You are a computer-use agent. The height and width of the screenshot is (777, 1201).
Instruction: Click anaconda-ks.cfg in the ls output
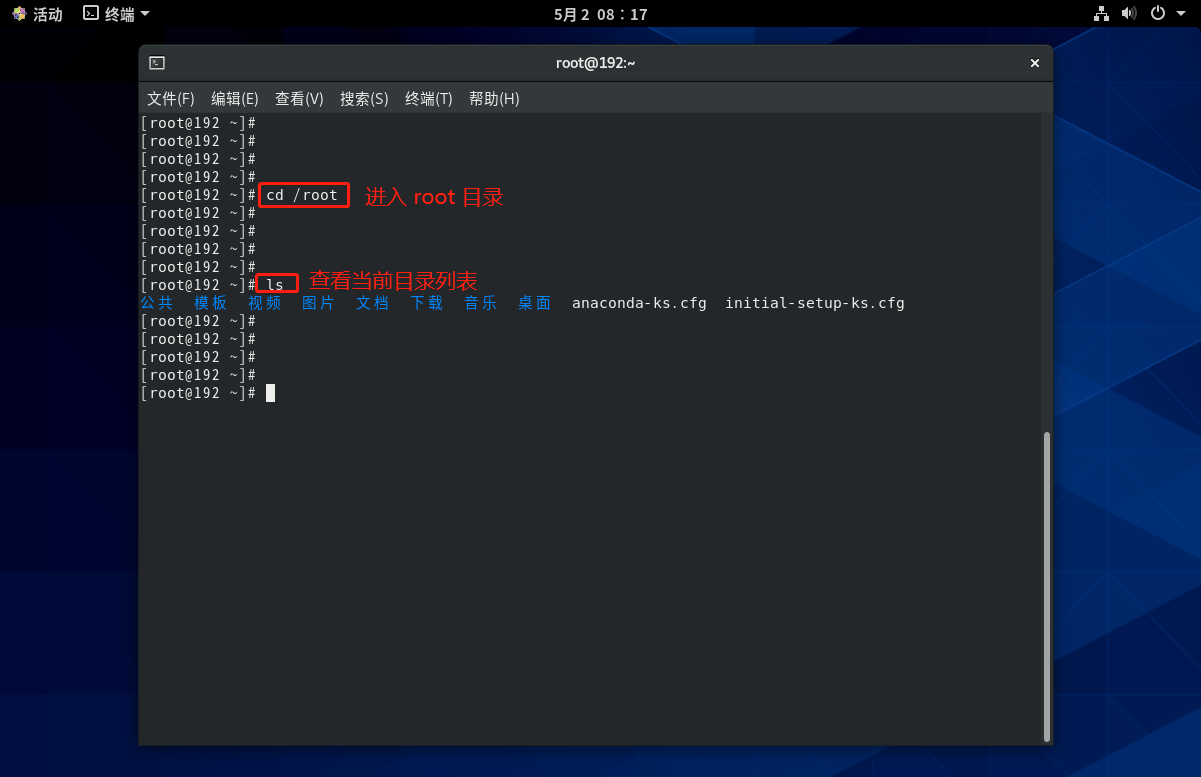(x=639, y=303)
